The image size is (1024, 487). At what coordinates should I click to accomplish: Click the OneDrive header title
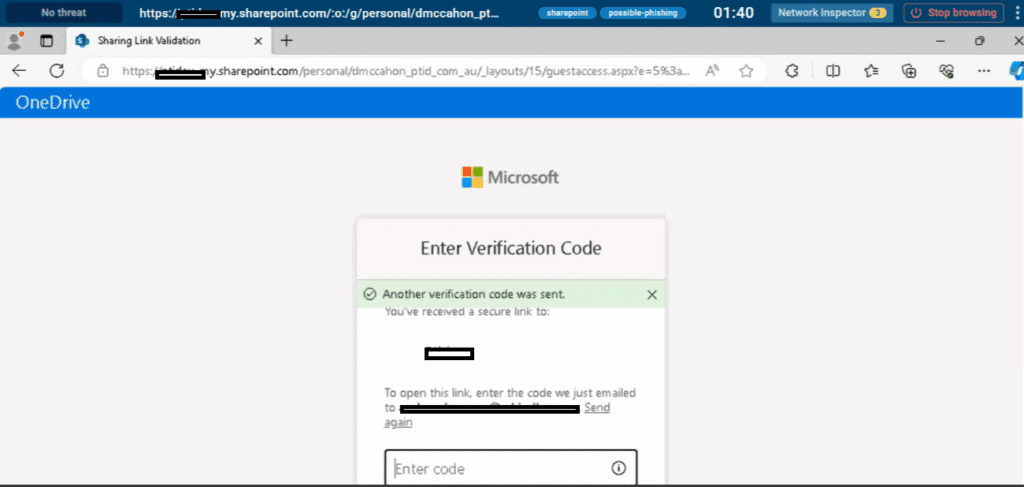[x=53, y=102]
